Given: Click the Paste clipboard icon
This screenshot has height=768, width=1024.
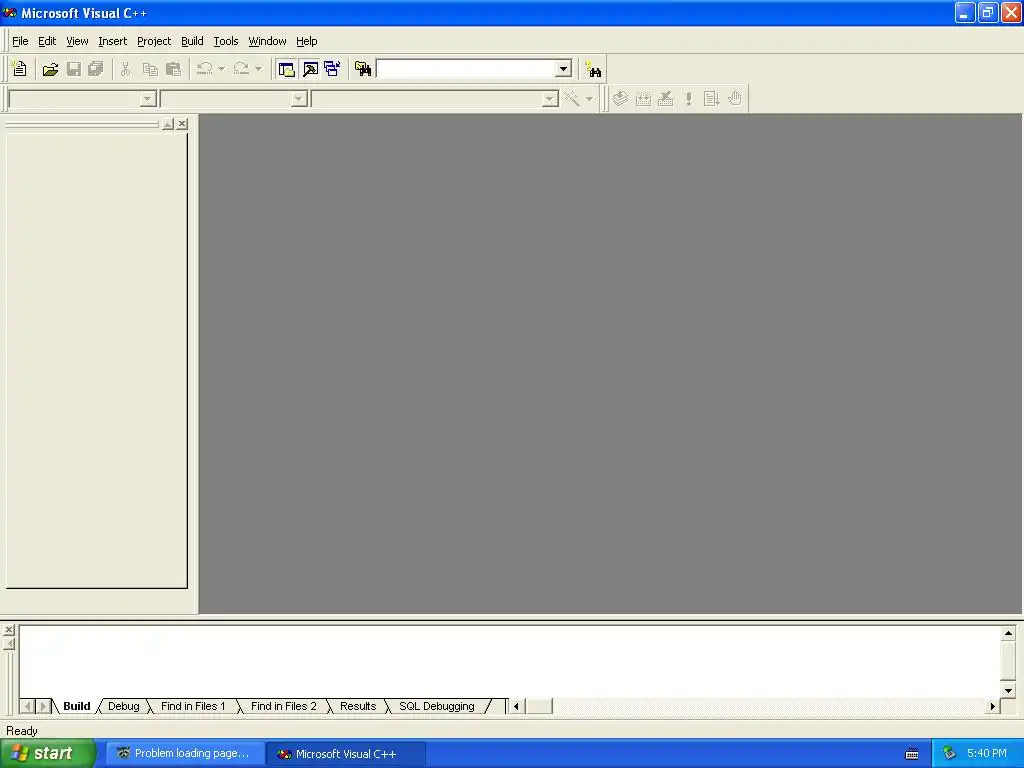Looking at the screenshot, I should (x=173, y=69).
